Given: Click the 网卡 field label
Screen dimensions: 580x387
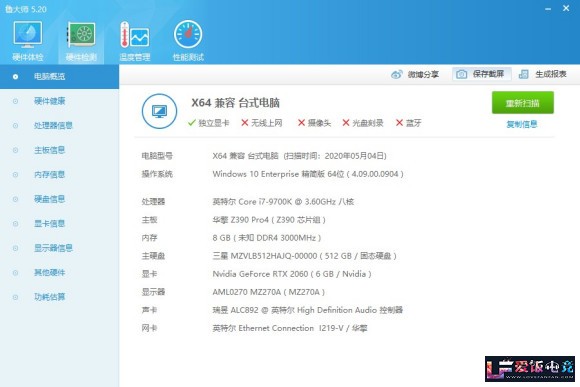Looking at the screenshot, I should click(149, 328).
